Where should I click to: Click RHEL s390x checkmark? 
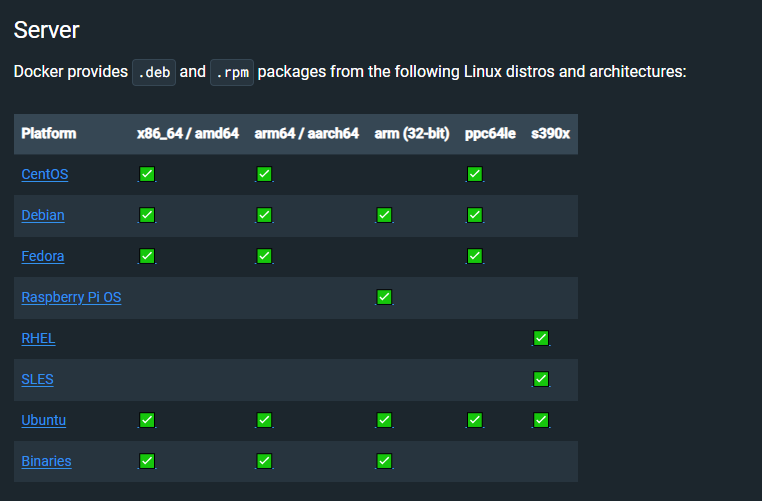point(541,338)
